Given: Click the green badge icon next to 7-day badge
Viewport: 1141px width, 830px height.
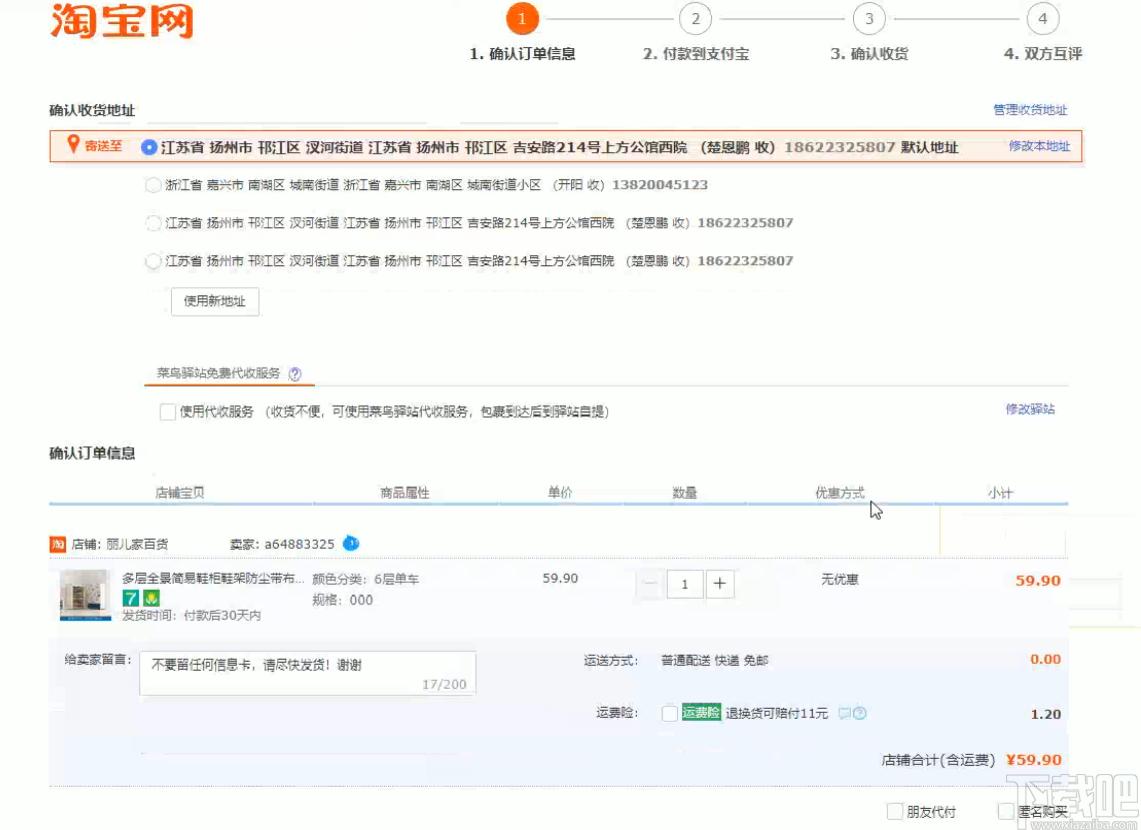Looking at the screenshot, I should 151,598.
